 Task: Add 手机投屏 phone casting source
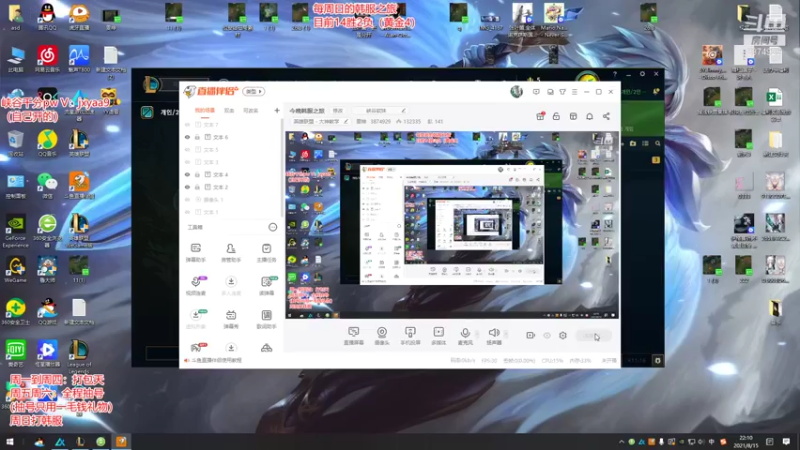click(x=410, y=336)
